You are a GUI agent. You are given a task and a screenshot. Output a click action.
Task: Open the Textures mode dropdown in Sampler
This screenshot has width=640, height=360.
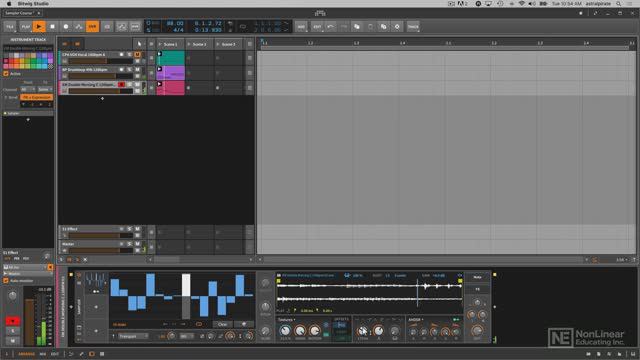287,320
